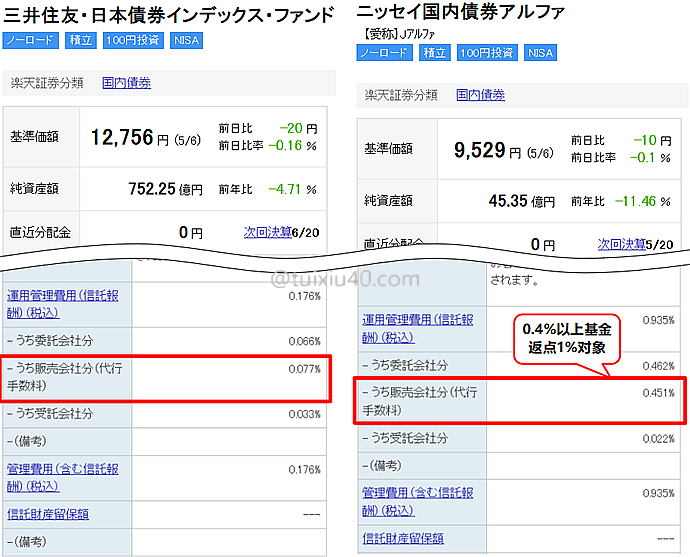This screenshot has width=690, height=557.
Task: Click the 100円投資 tag under 三井住友 fund
Action: click(x=133, y=40)
